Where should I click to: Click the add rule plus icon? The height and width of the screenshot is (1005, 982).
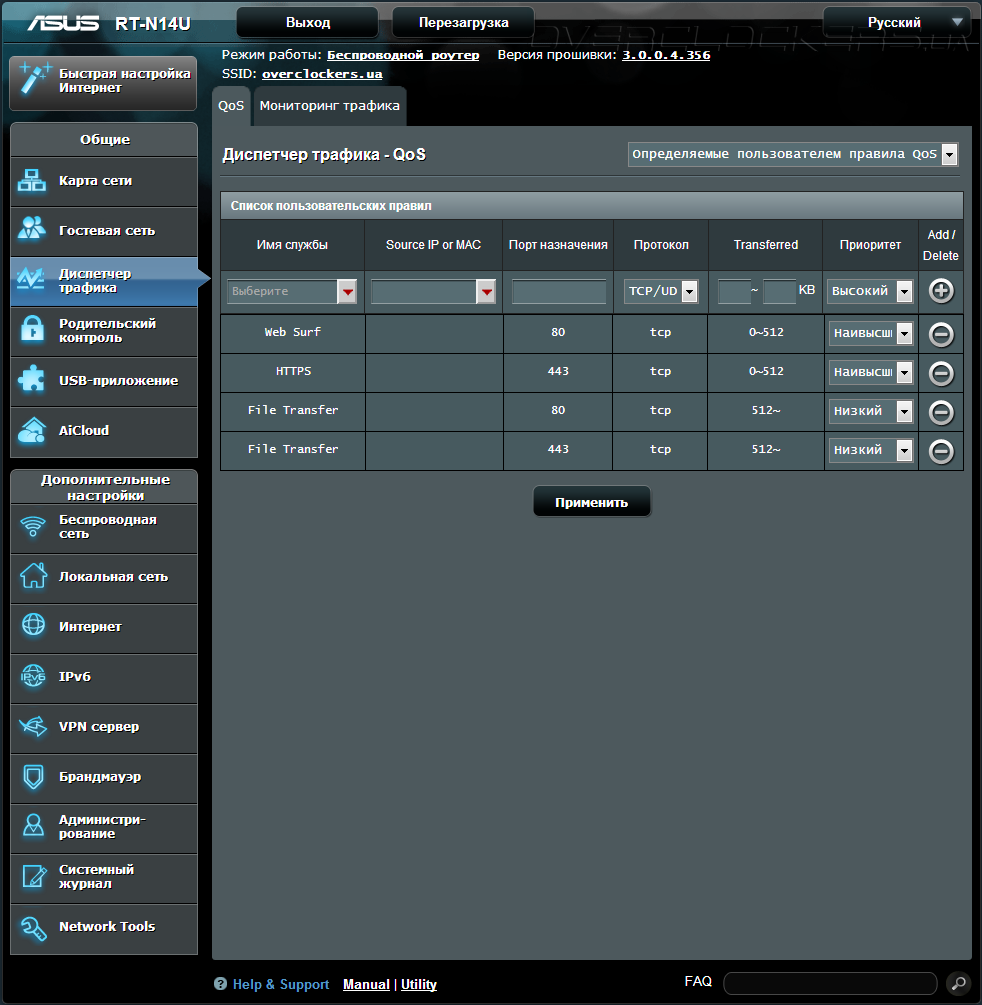tap(941, 291)
